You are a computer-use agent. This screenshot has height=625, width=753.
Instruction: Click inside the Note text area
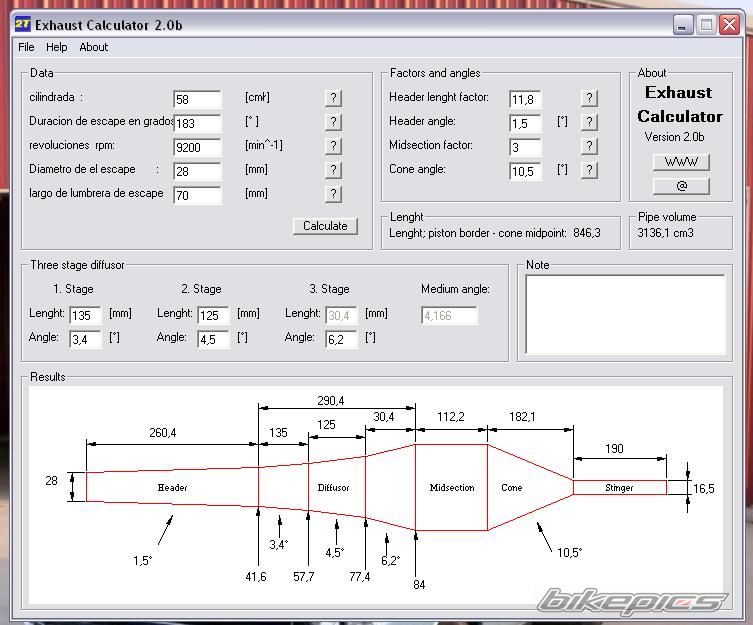point(625,315)
